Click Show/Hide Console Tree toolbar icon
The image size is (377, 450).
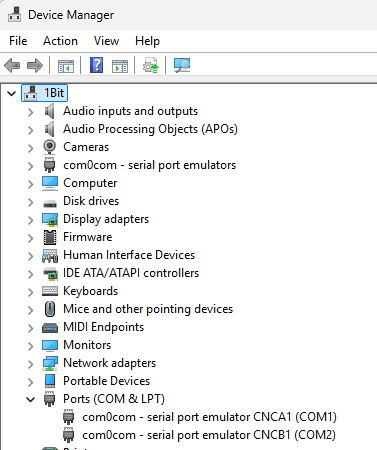click(x=66, y=66)
